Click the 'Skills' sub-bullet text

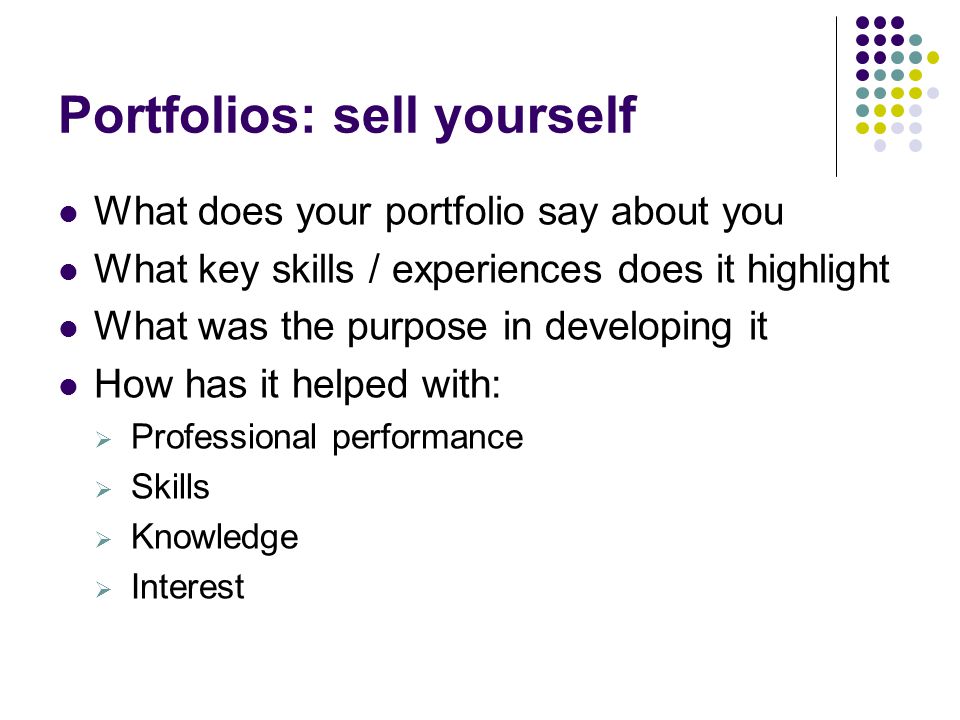click(170, 487)
